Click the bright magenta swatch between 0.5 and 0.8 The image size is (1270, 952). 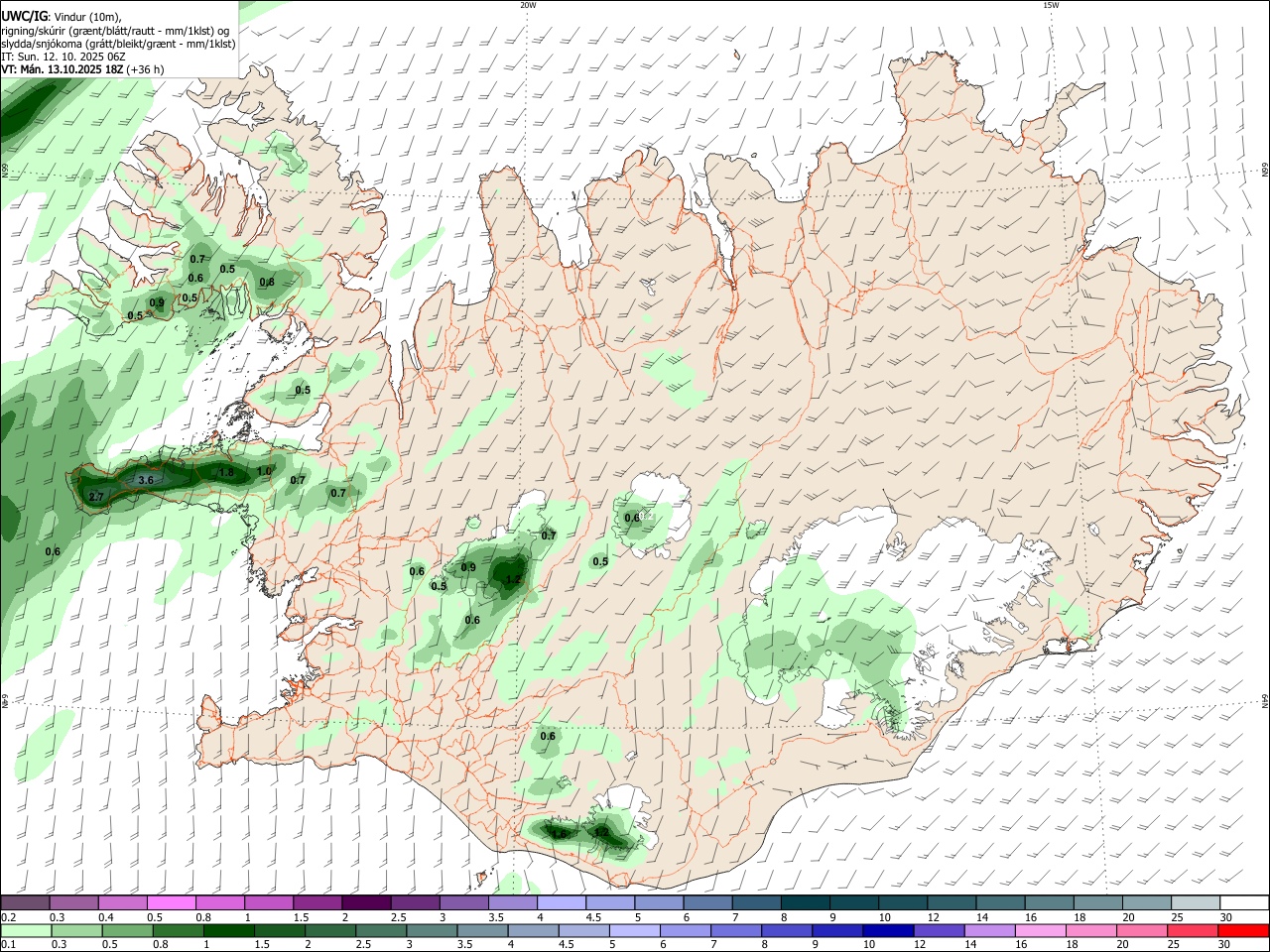[x=171, y=902]
